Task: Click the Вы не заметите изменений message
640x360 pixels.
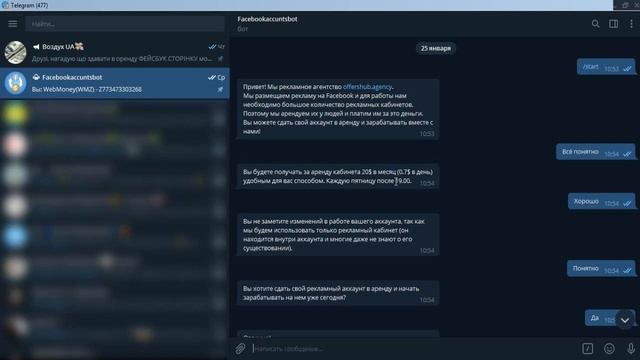Action: 338,235
